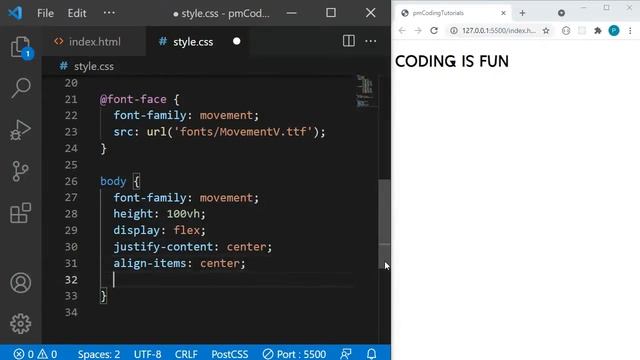Open the Search view in activity bar
Image resolution: width=640 pixels, height=360 pixels.
pos(20,88)
